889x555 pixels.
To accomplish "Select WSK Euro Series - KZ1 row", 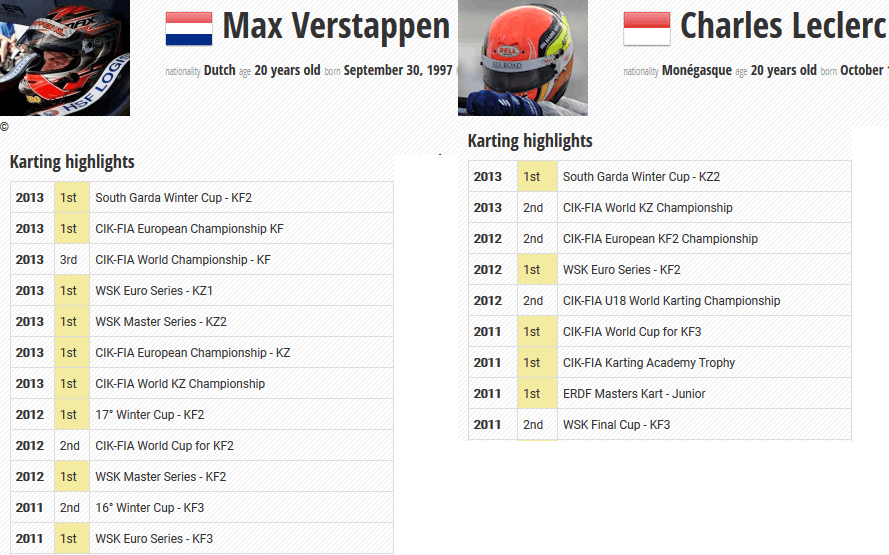I will click(202, 290).
